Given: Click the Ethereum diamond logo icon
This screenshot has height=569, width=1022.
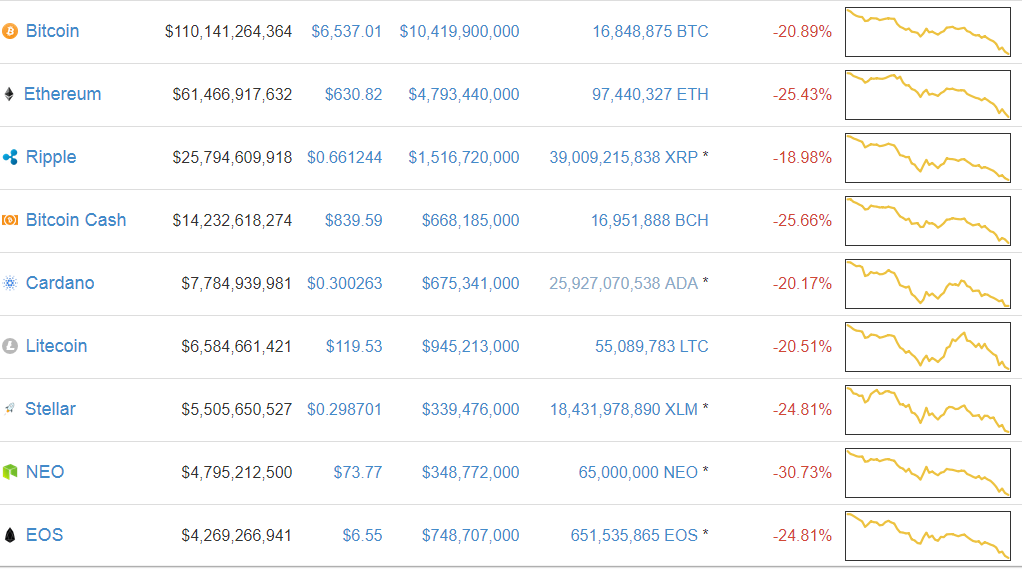Looking at the screenshot, I should tap(9, 94).
